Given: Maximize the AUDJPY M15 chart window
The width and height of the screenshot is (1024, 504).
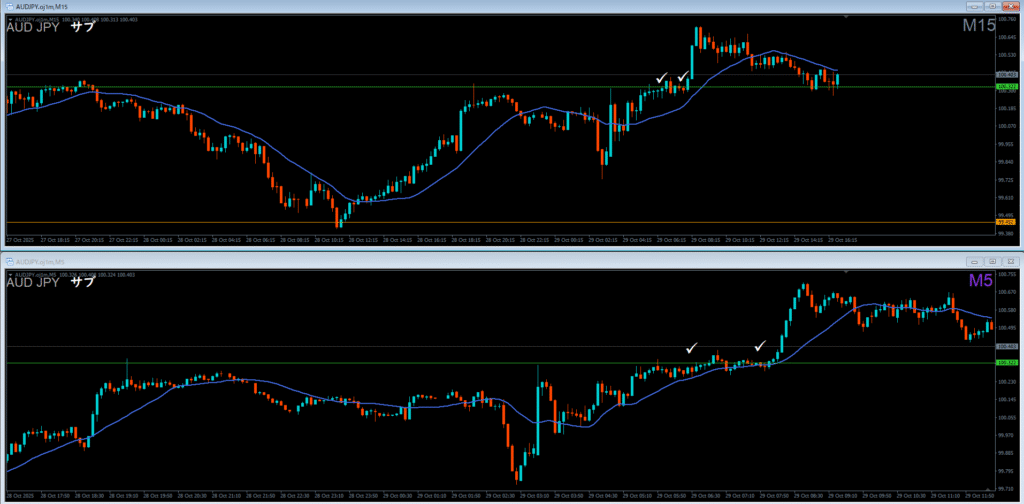Looking at the screenshot, I should click(992, 6).
